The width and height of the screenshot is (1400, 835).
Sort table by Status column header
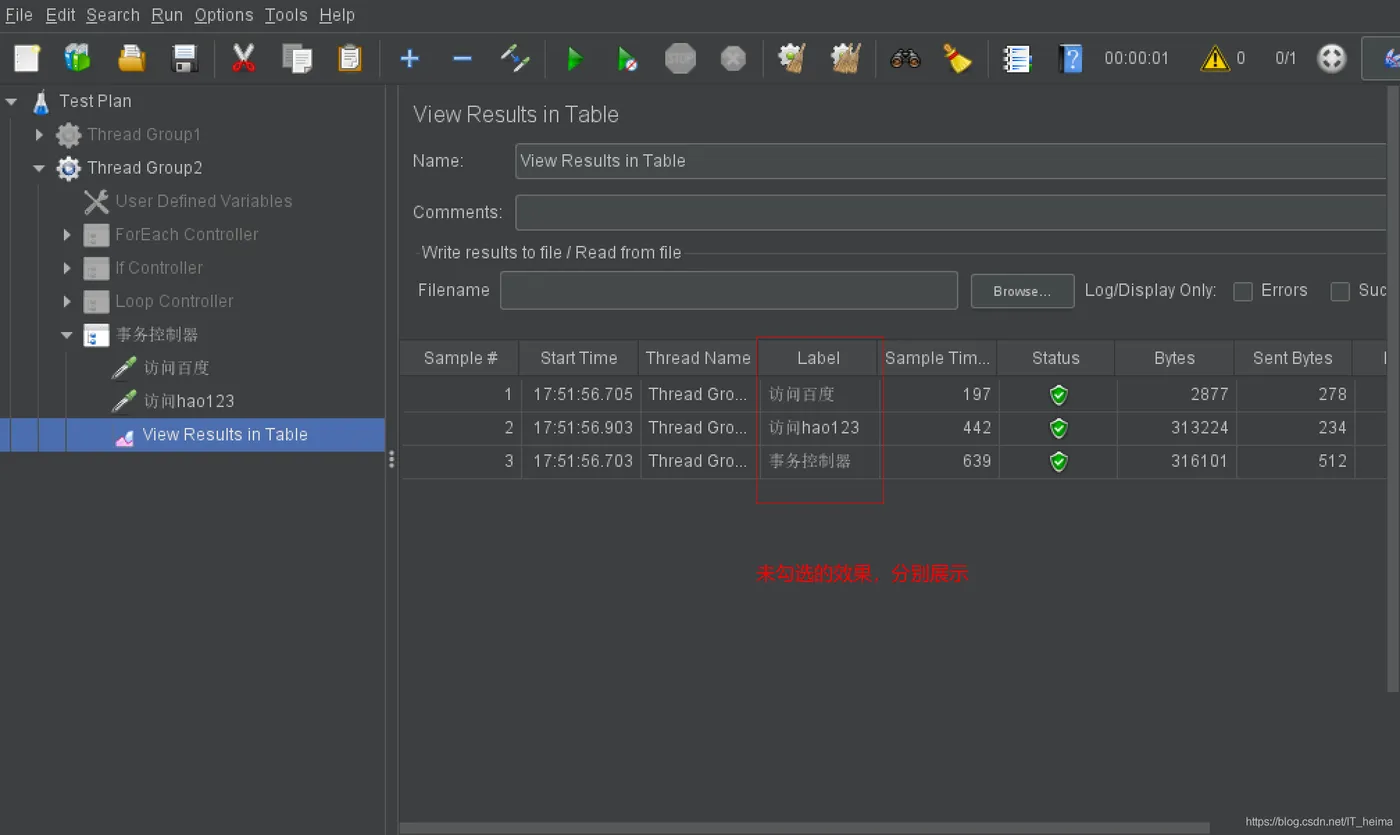pyautogui.click(x=1056, y=358)
